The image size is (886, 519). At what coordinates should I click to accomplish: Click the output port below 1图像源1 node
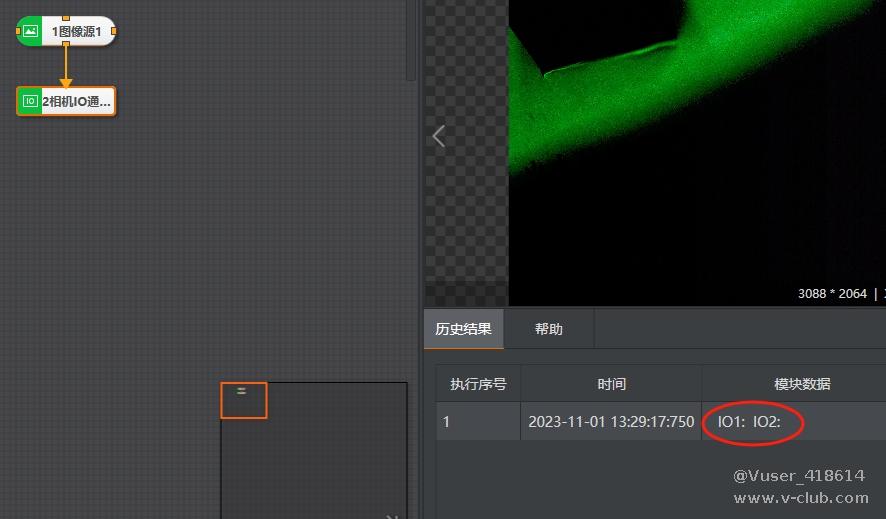click(66, 44)
